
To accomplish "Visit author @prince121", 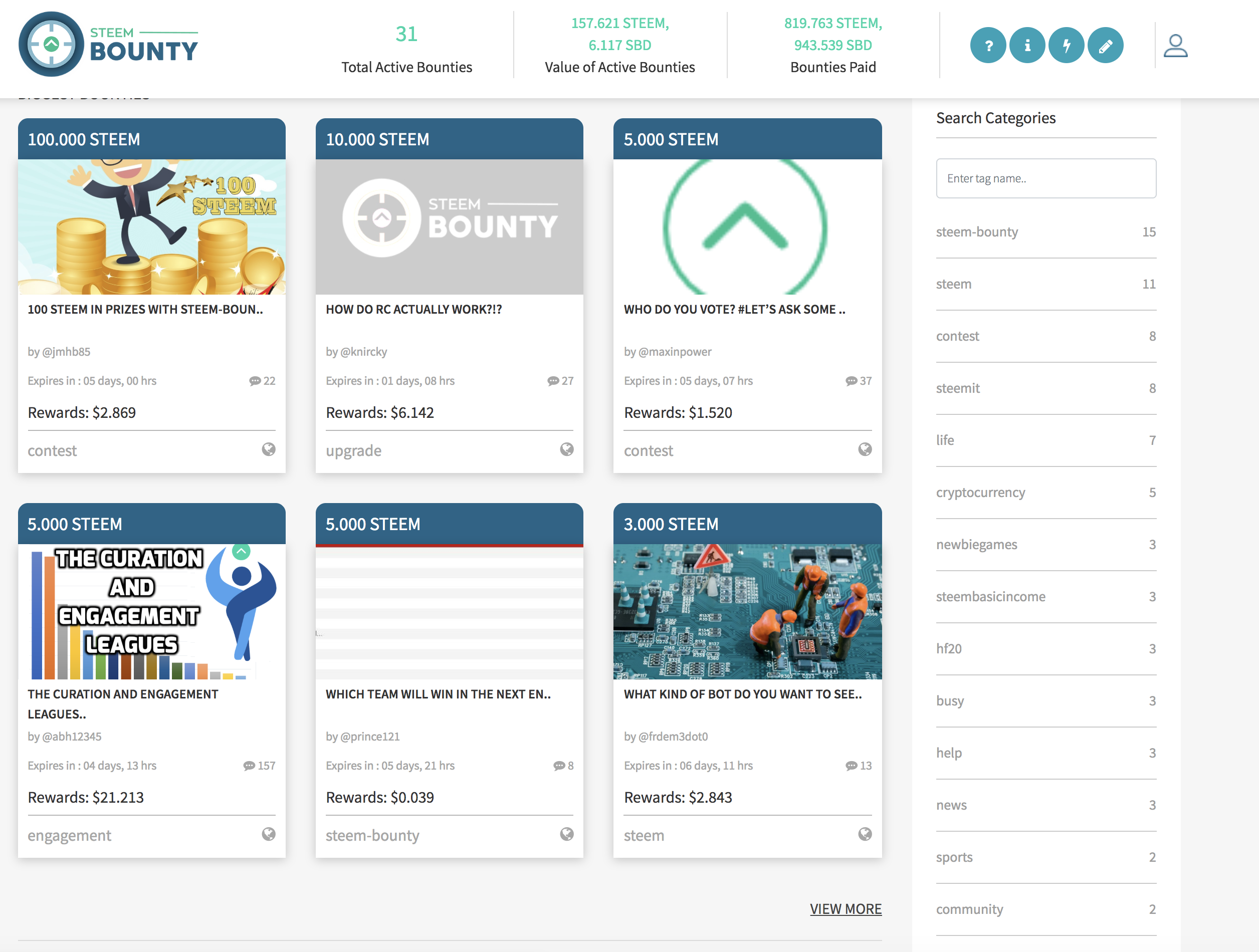I will 370,737.
